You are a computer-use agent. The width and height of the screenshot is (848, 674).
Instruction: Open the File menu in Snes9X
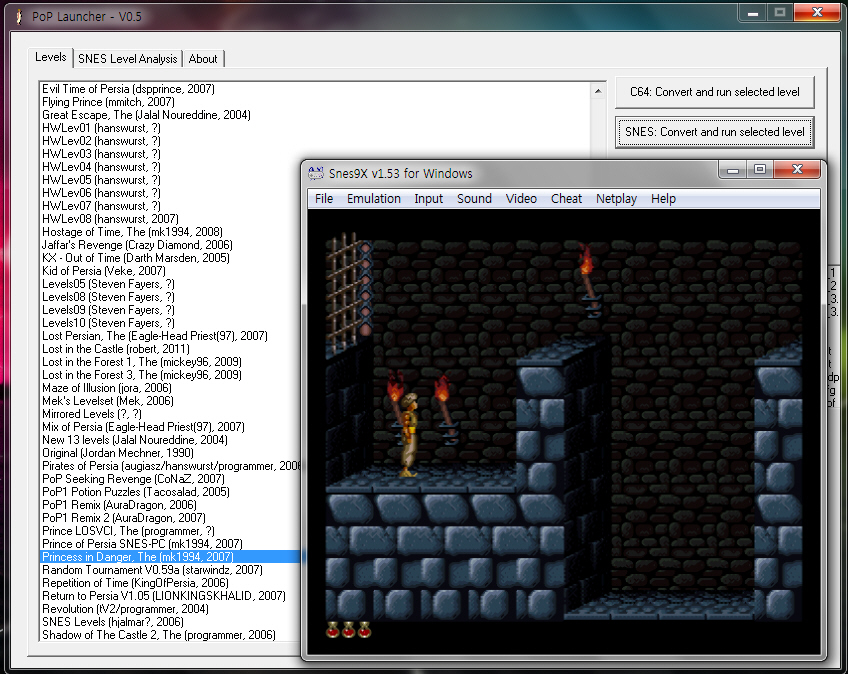pos(324,199)
